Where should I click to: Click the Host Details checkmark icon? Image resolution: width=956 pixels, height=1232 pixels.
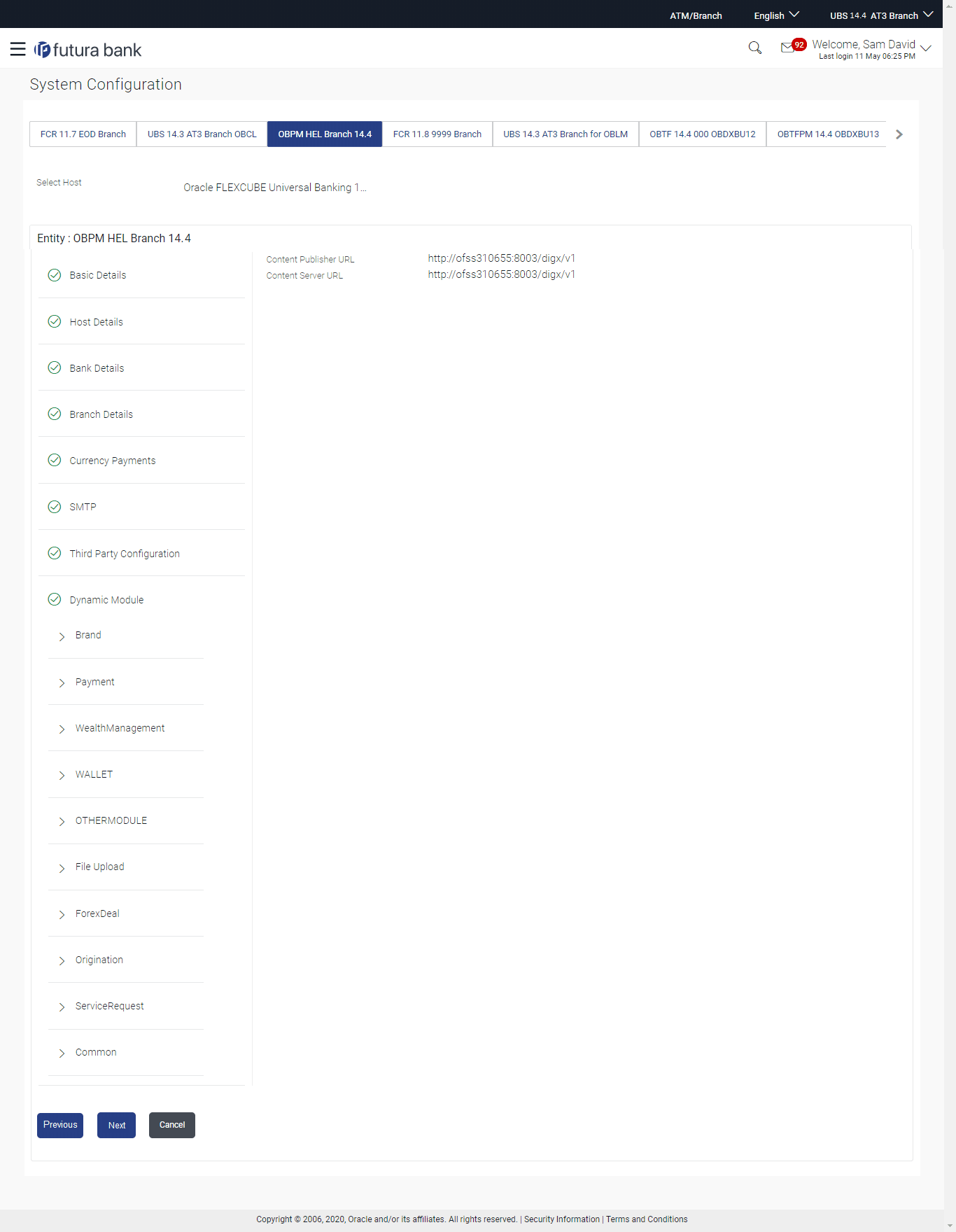click(x=55, y=321)
